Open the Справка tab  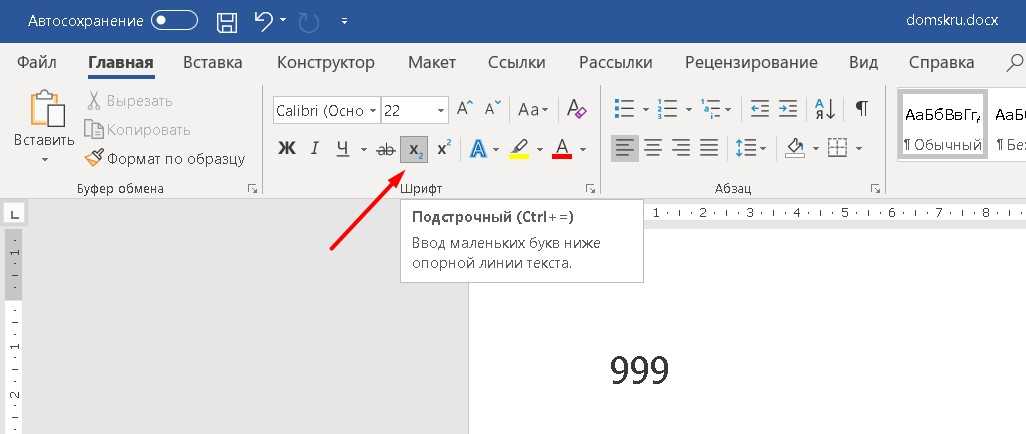coord(942,63)
